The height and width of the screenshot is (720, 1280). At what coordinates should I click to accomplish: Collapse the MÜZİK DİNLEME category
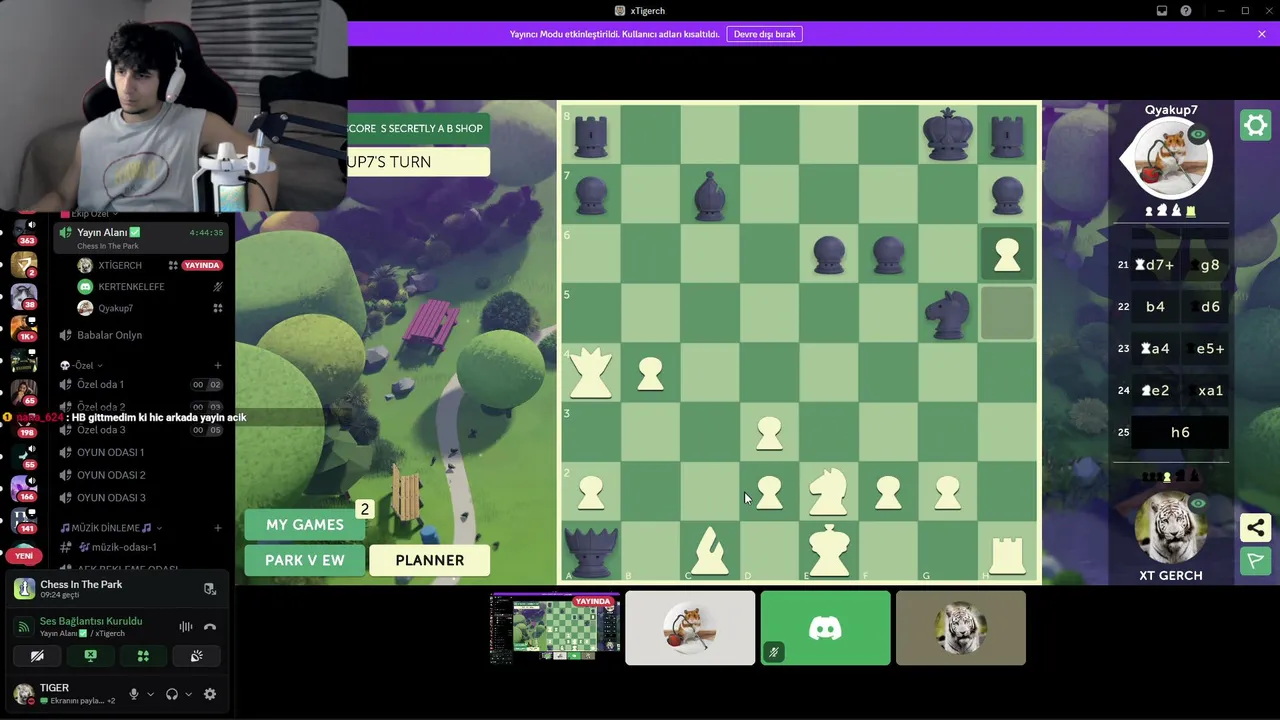point(110,528)
